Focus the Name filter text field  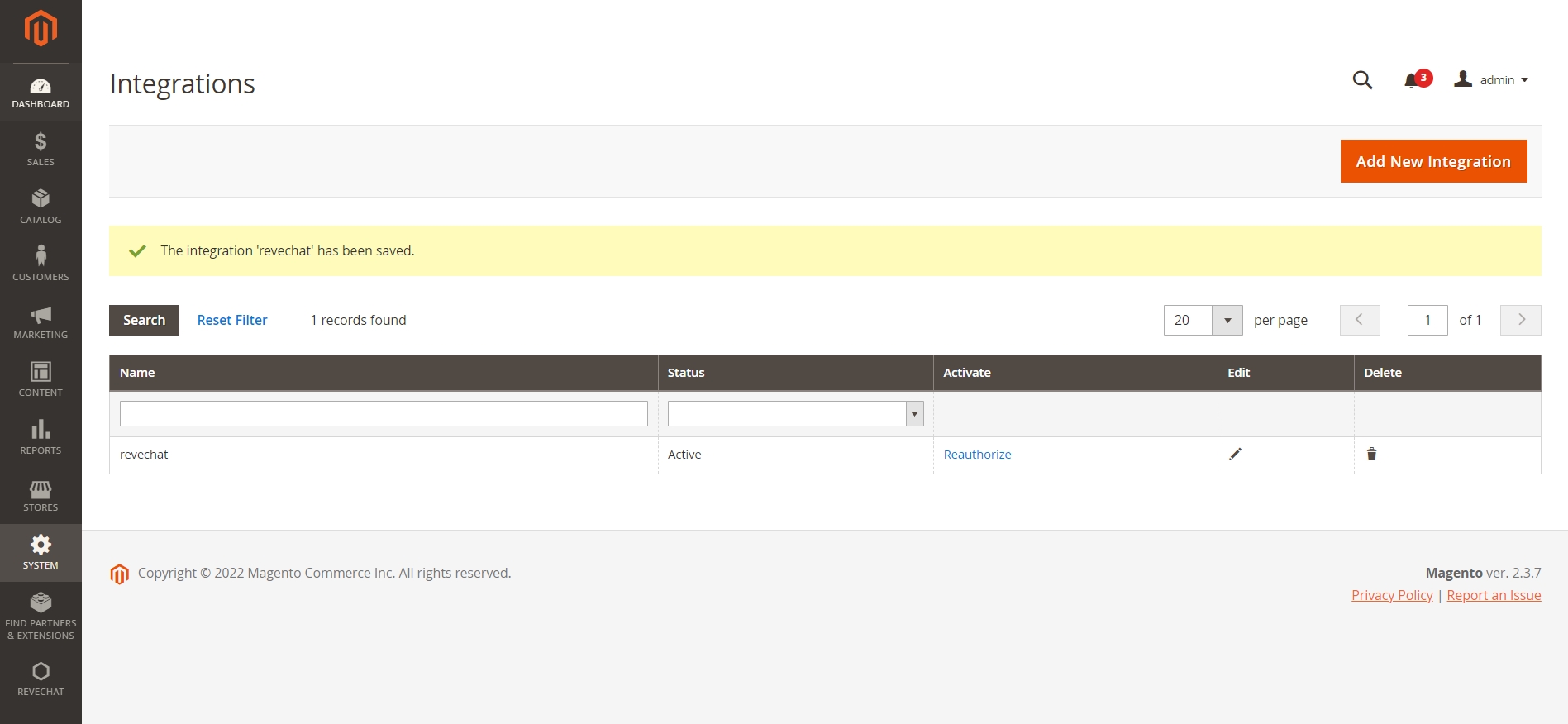(x=384, y=414)
